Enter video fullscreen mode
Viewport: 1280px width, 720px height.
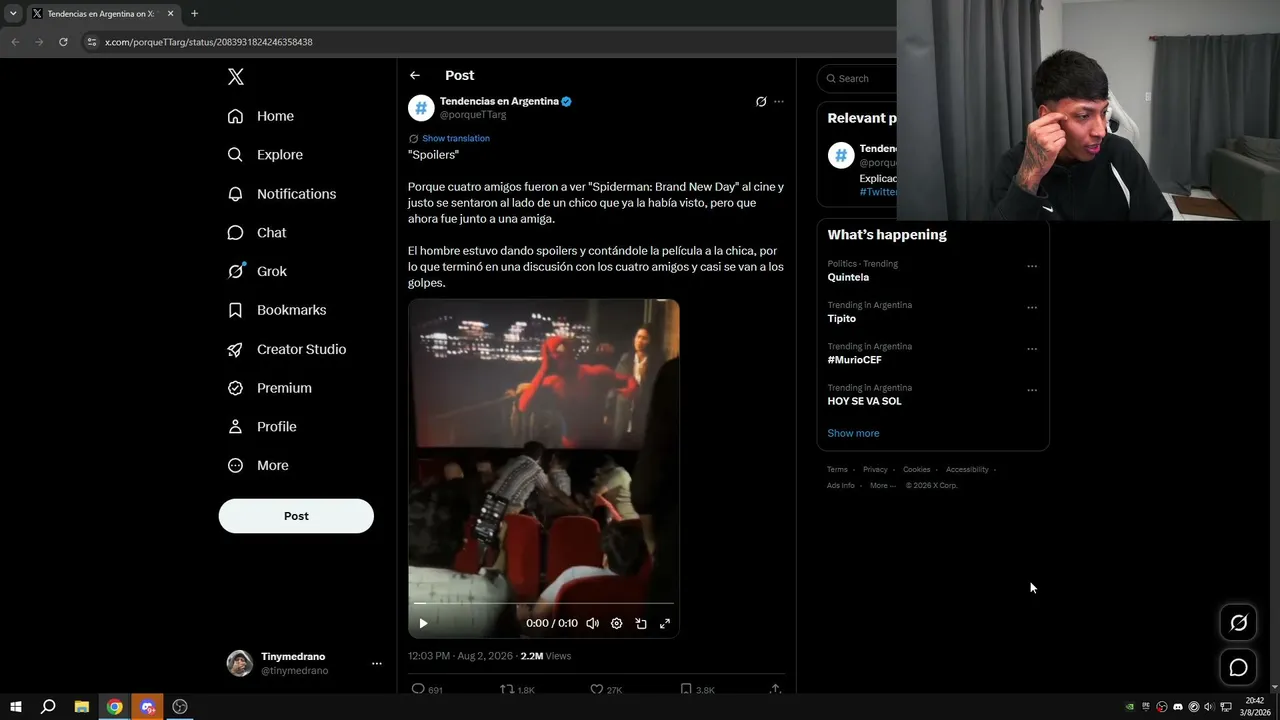tap(665, 623)
